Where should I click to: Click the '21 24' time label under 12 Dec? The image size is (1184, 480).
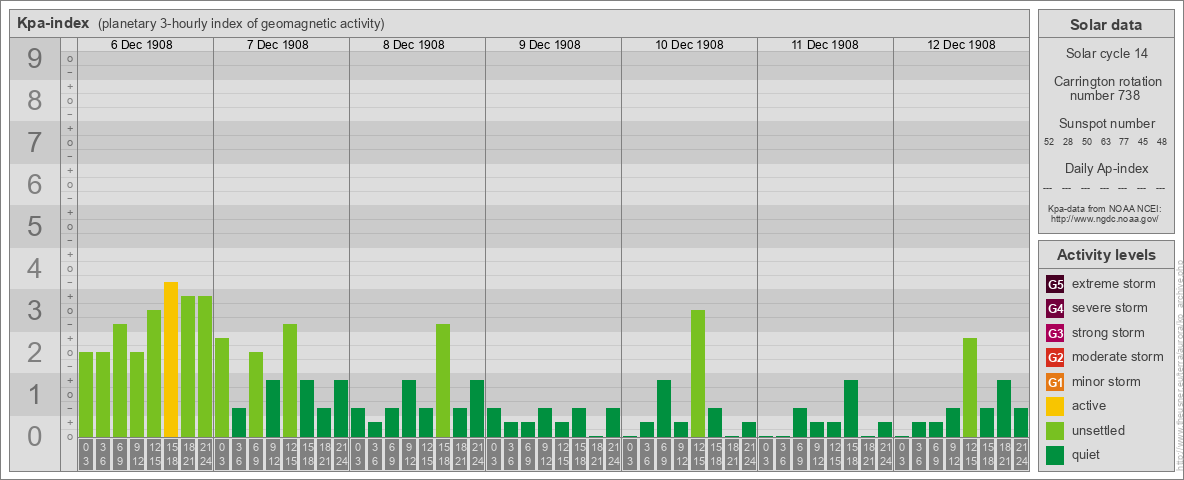[x=1020, y=454]
